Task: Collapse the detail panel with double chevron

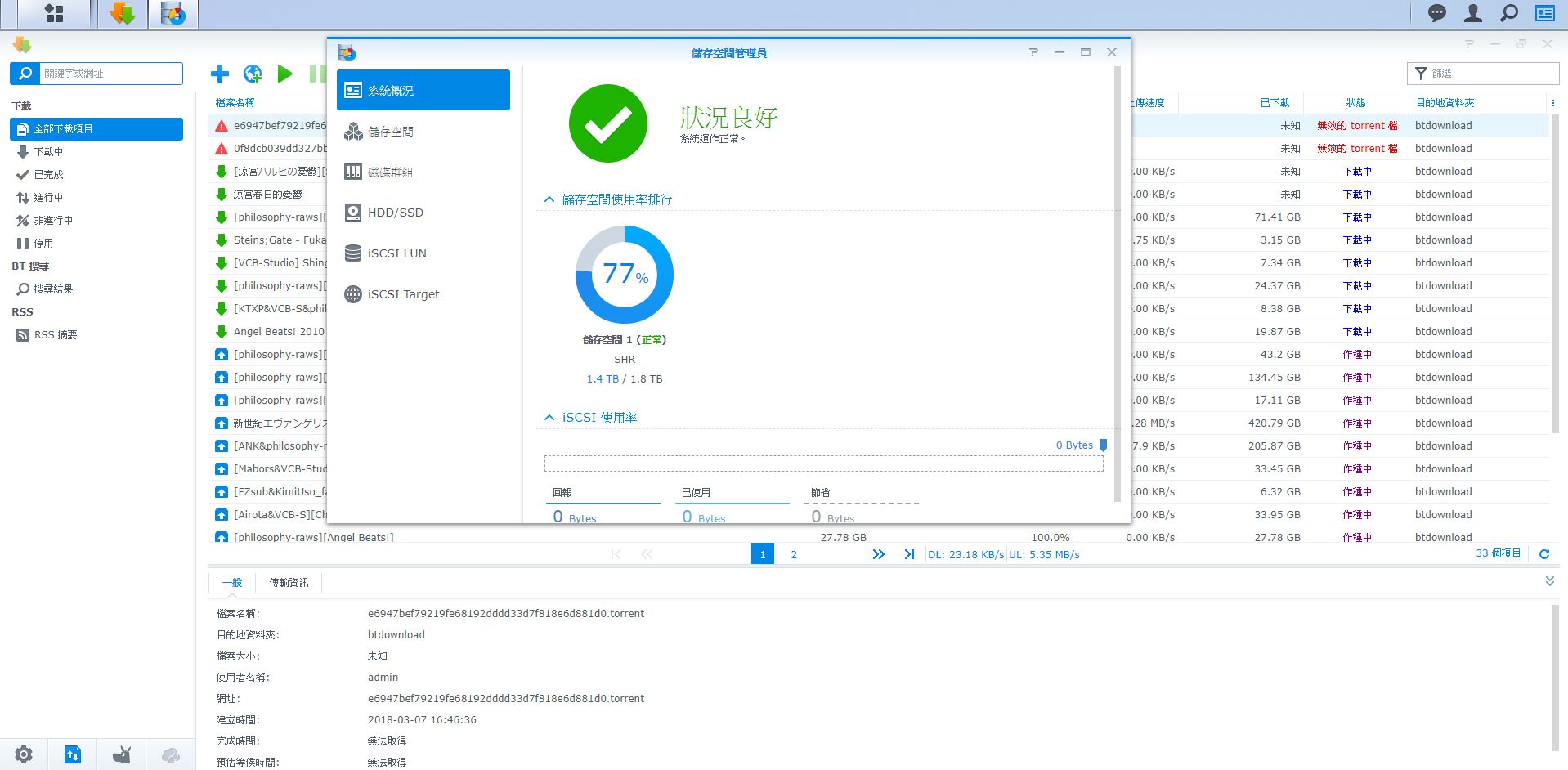Action: pyautogui.click(x=1549, y=581)
